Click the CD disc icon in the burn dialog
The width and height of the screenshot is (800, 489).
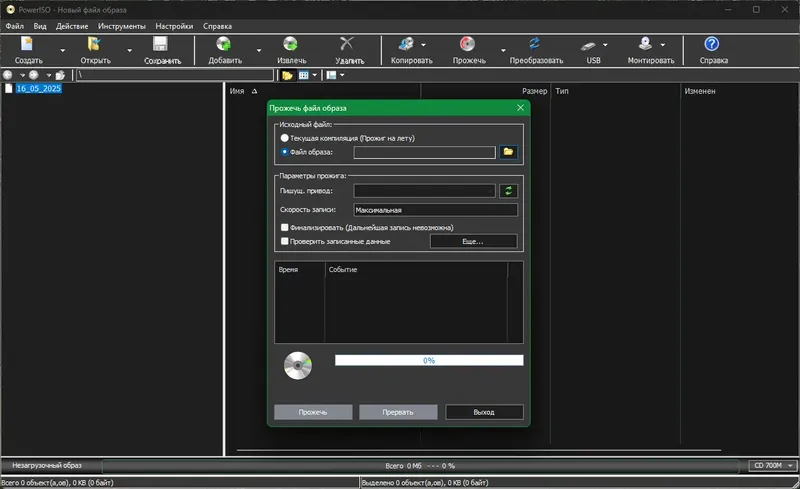[x=298, y=365]
